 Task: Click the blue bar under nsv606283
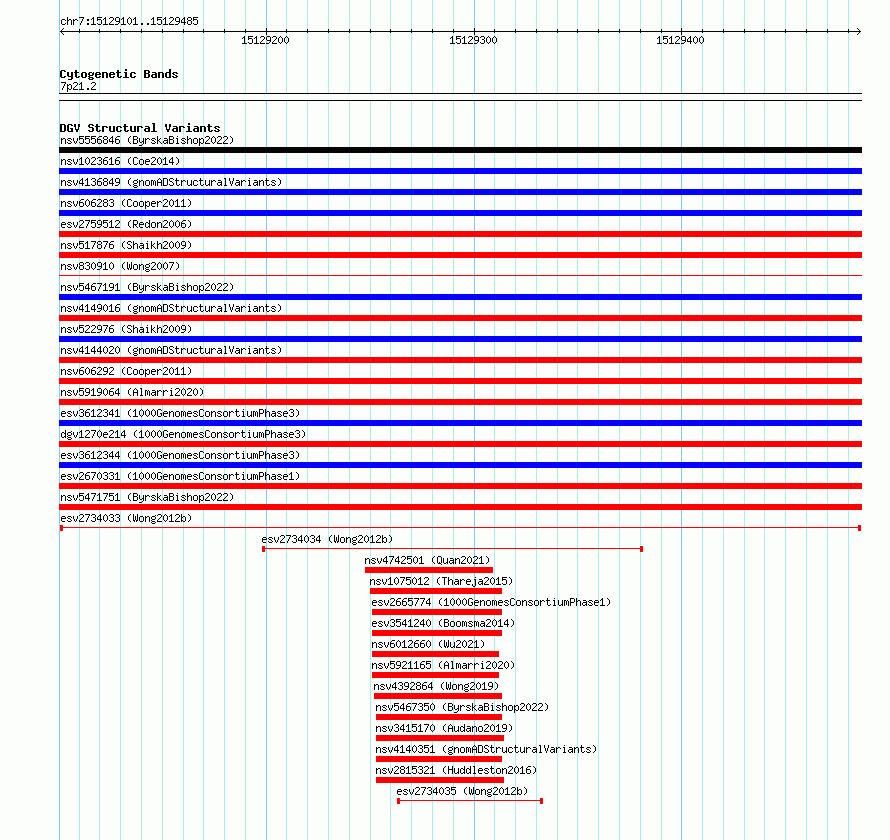click(460, 213)
